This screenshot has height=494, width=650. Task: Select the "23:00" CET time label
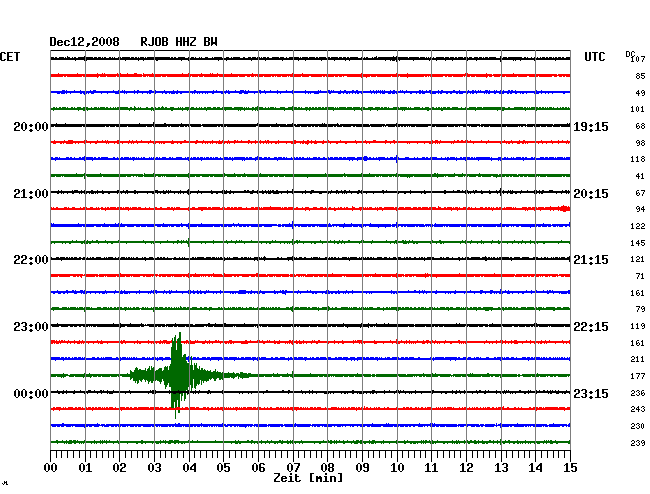(31, 327)
